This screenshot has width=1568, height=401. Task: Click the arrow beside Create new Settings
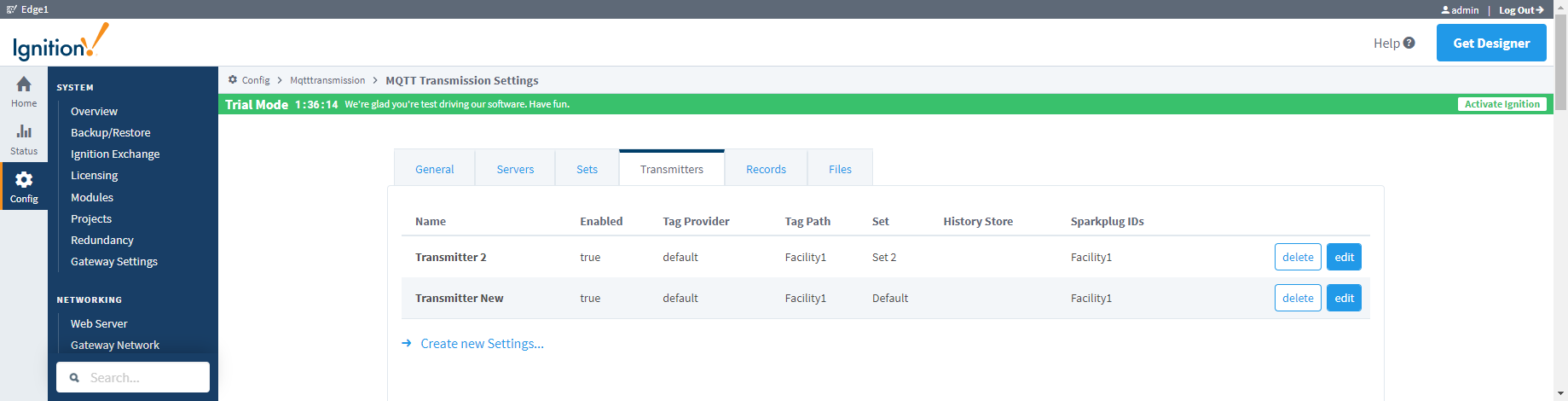click(407, 343)
